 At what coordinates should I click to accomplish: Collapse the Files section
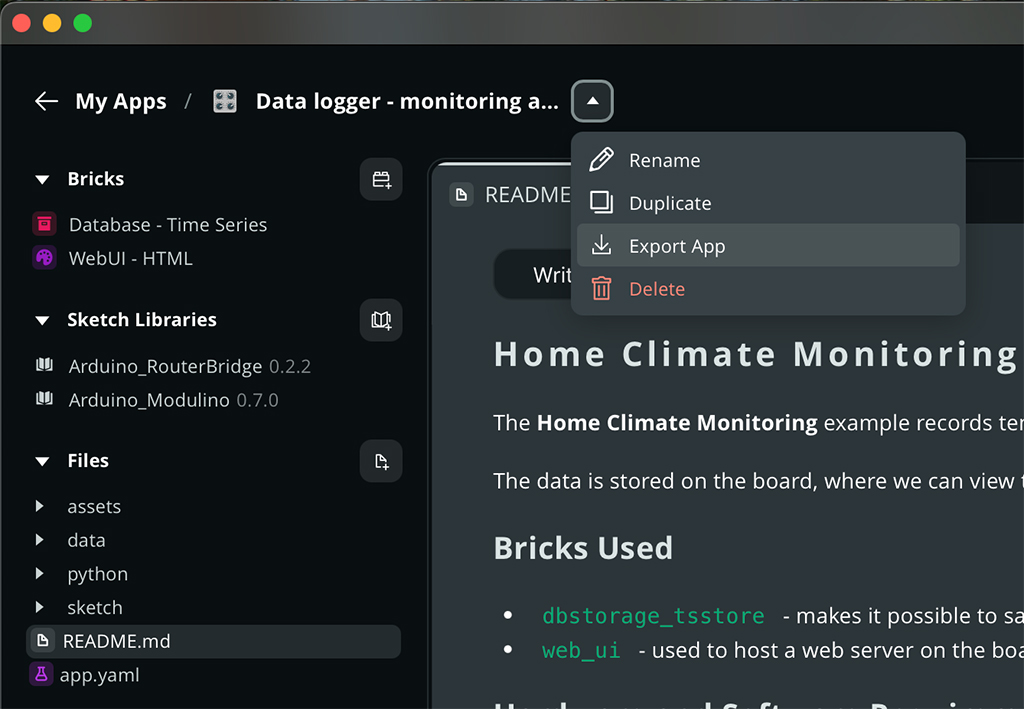[x=42, y=461]
